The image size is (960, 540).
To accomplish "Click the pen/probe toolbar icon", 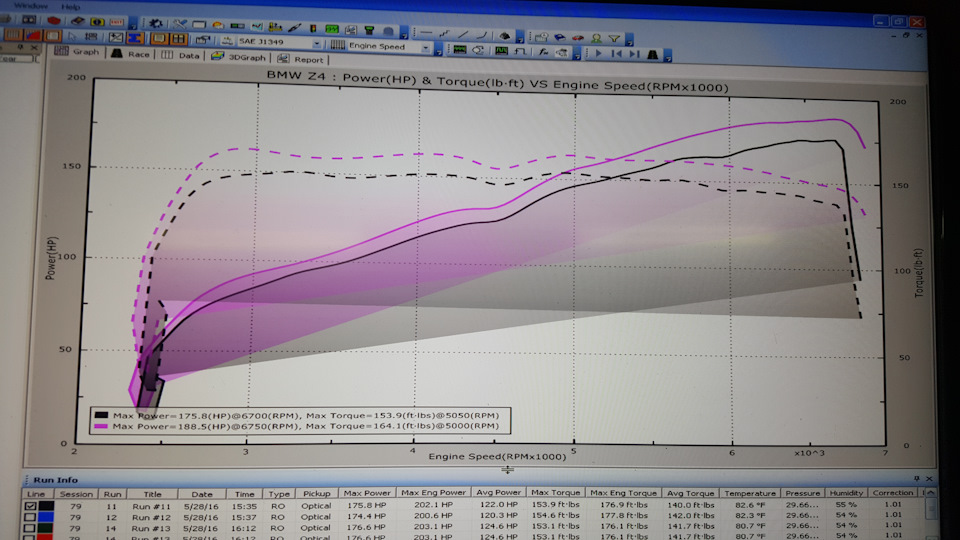I will [x=294, y=28].
